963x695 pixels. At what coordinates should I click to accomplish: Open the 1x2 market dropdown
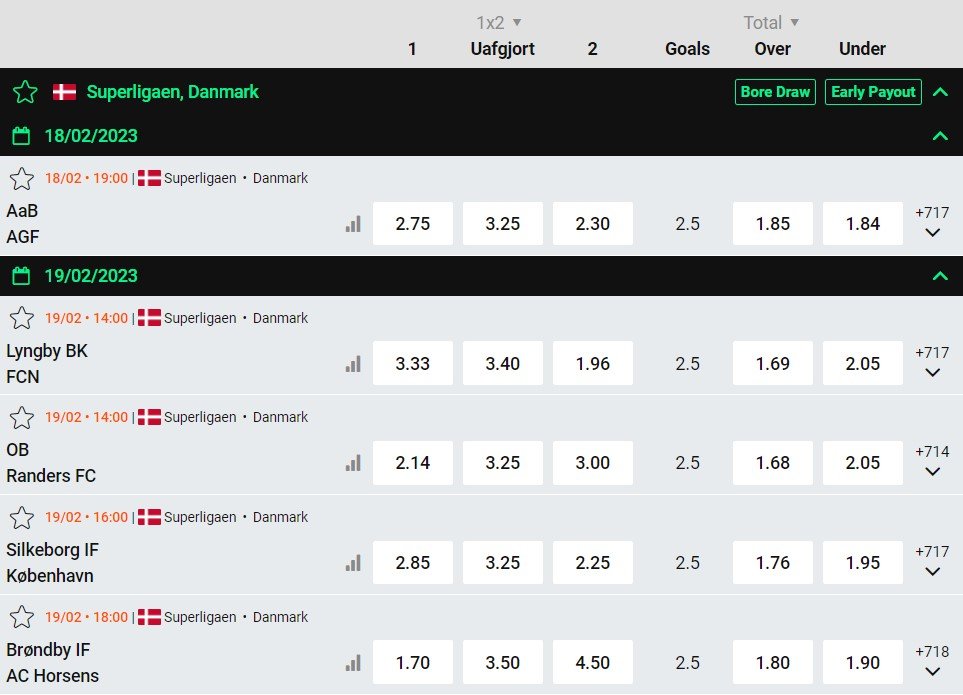pyautogui.click(x=500, y=22)
